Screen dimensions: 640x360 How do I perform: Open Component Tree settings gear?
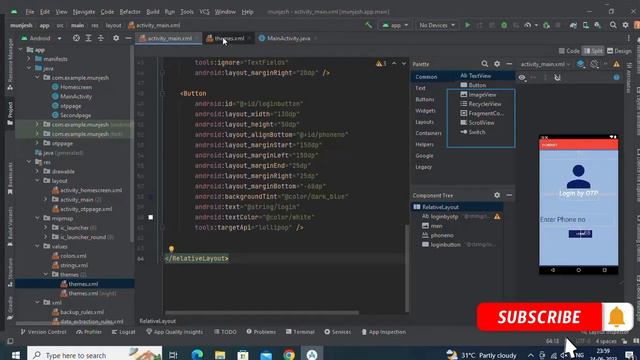(497, 196)
